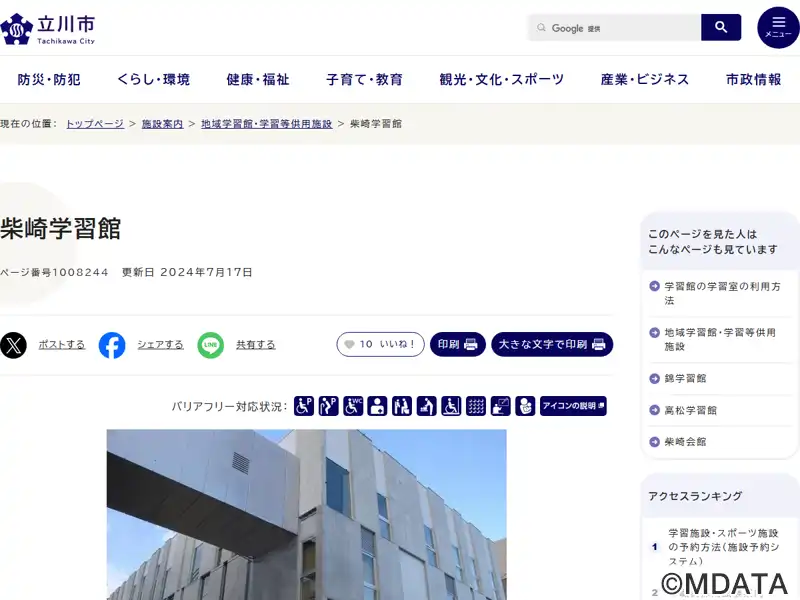Image resolution: width=800 pixels, height=600 pixels.
Task: Click the X (Twitter) share icon
Action: (13, 345)
